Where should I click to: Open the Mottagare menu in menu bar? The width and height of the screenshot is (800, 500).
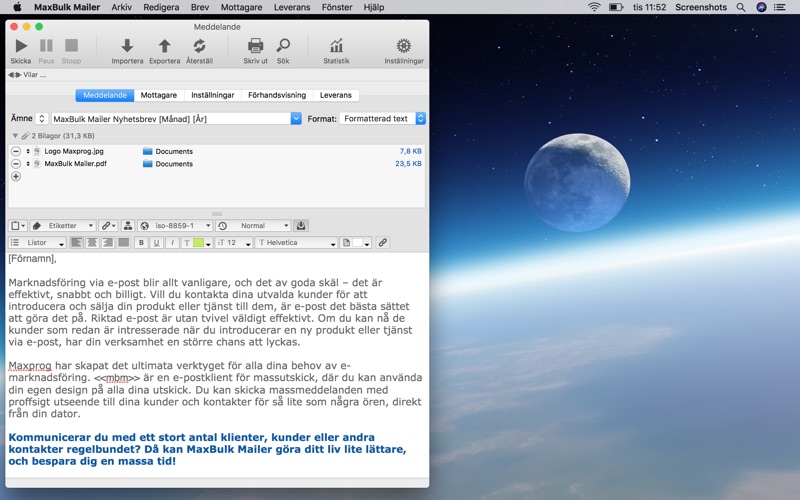click(241, 7)
